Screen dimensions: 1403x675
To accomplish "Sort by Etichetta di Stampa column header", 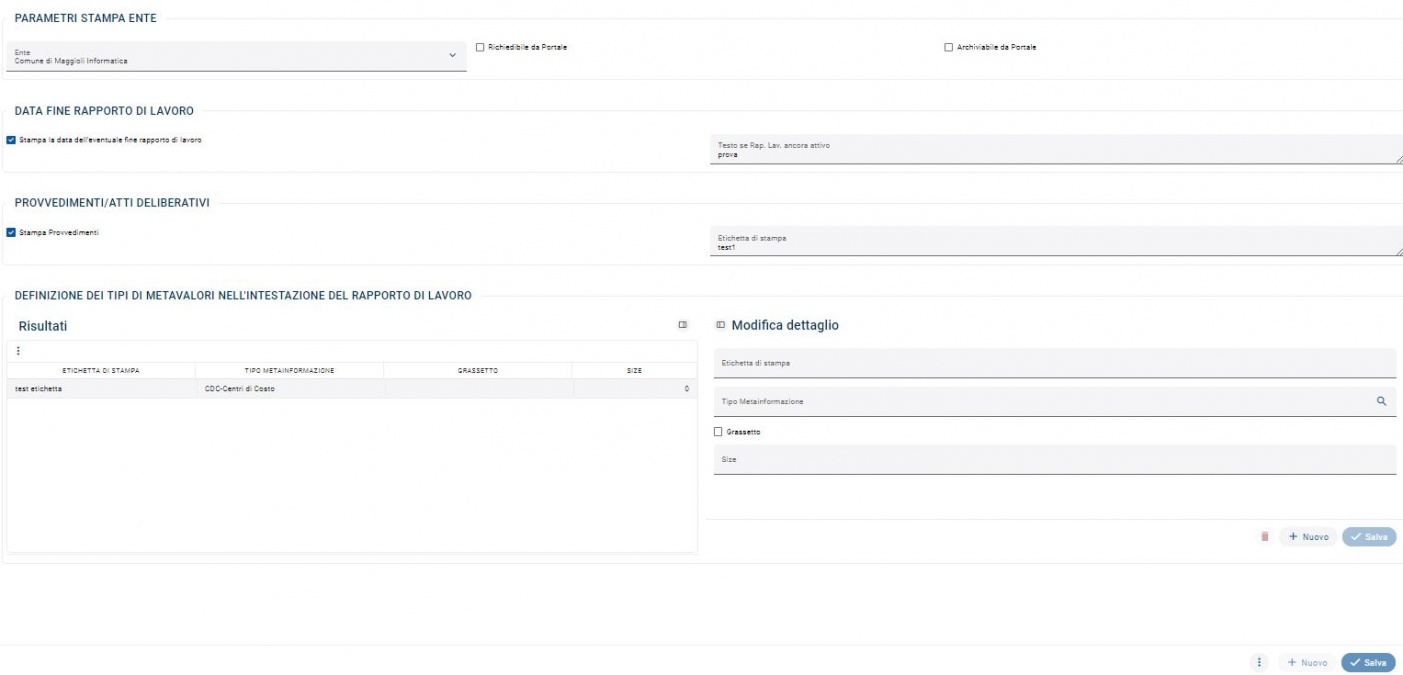I will click(101, 371).
